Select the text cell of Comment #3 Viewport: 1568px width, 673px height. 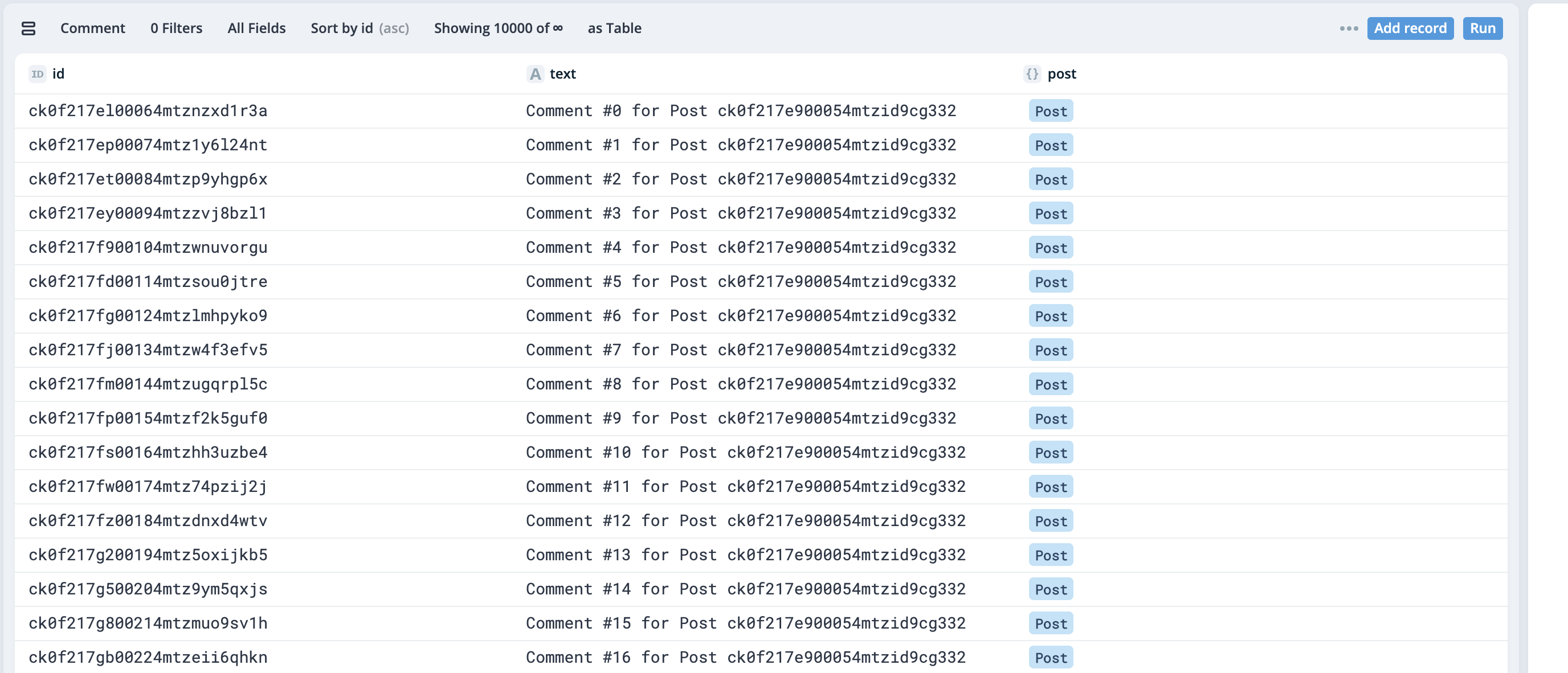click(741, 213)
